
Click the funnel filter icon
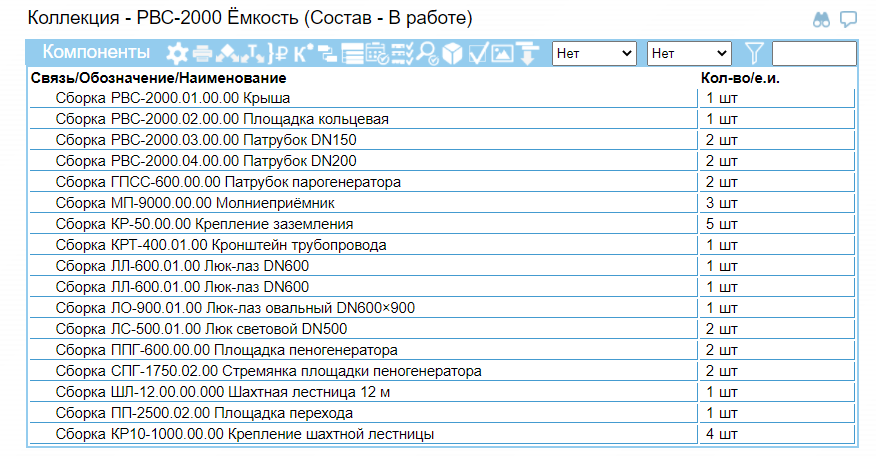pyautogui.click(x=754, y=53)
